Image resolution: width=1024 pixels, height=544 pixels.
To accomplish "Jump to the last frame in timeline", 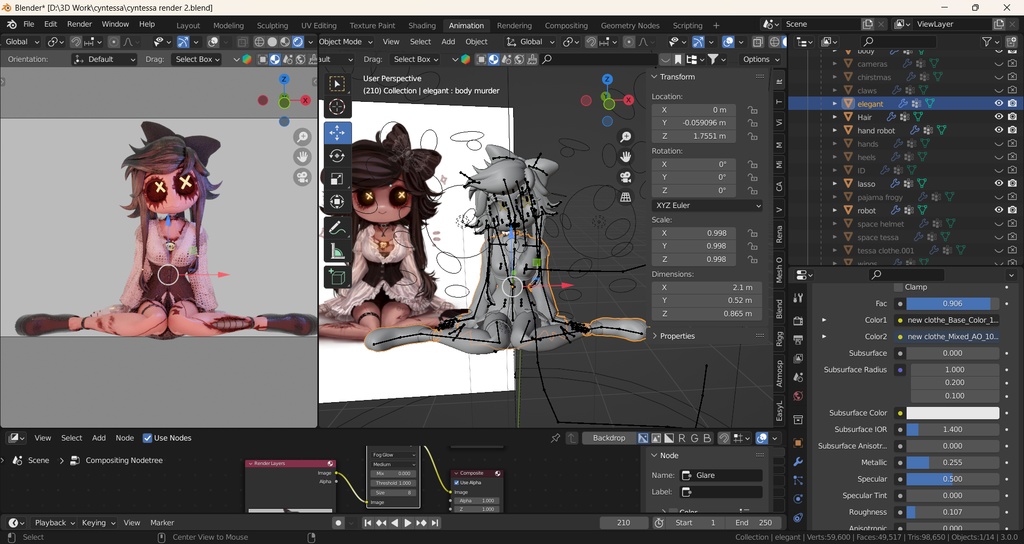I will coord(435,522).
